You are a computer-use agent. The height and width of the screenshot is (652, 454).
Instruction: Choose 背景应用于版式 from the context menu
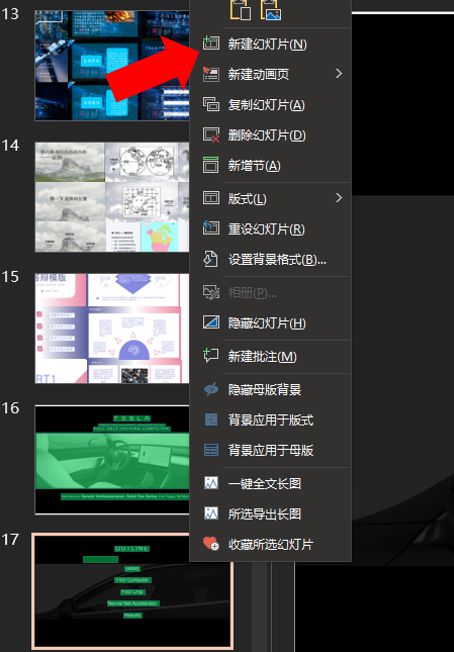coord(270,420)
